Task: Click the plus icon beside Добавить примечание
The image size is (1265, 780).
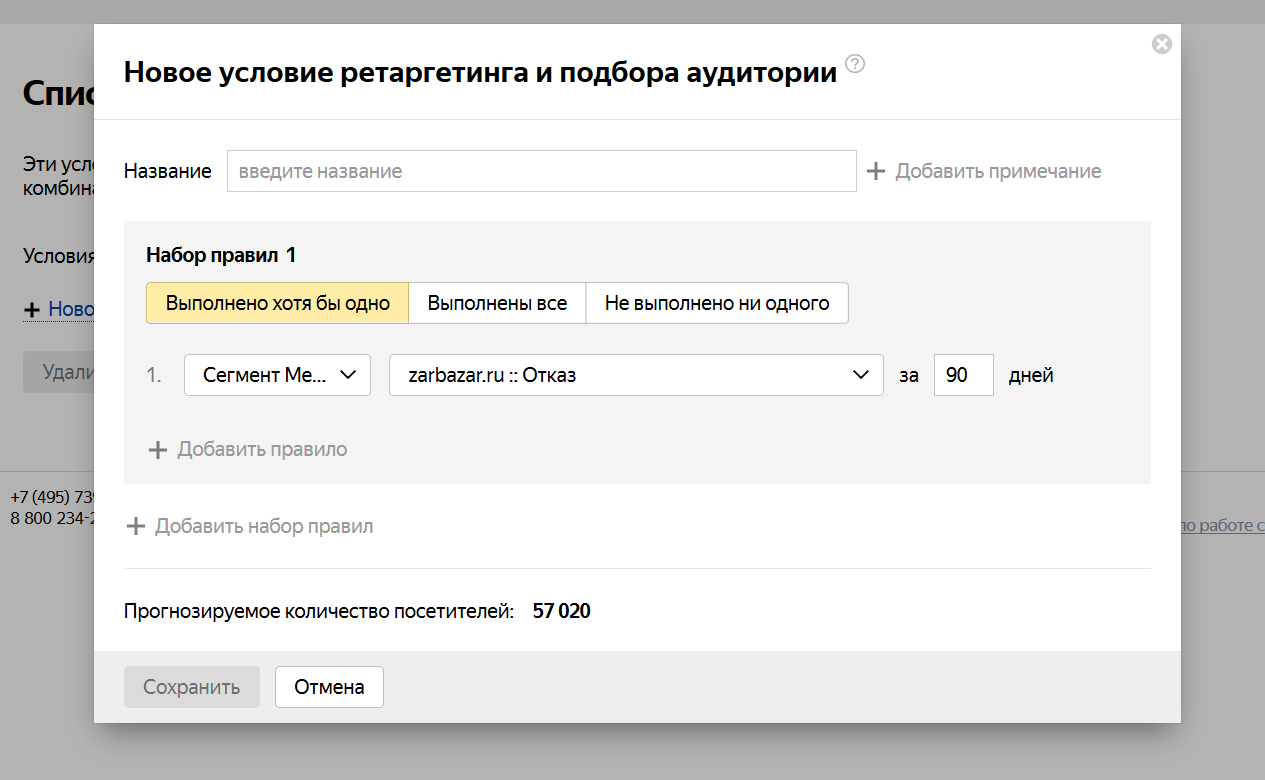Action: [x=876, y=171]
